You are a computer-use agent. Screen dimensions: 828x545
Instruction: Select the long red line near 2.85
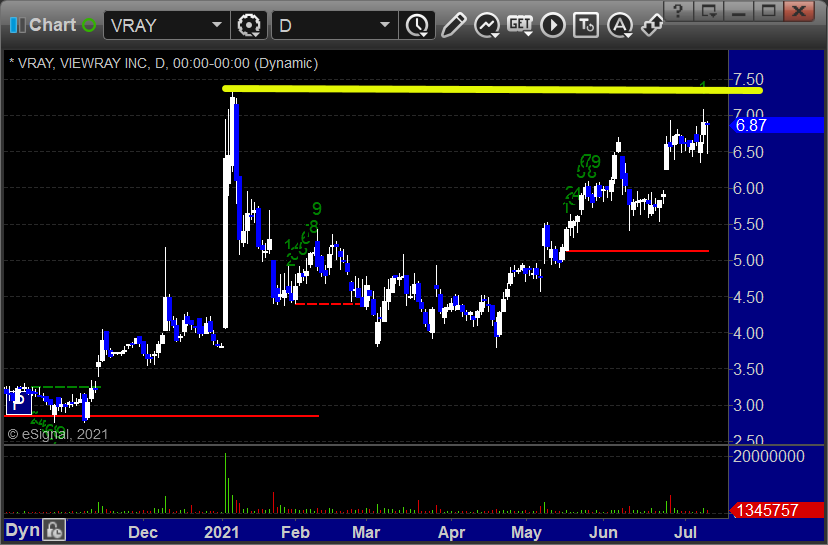[162, 416]
